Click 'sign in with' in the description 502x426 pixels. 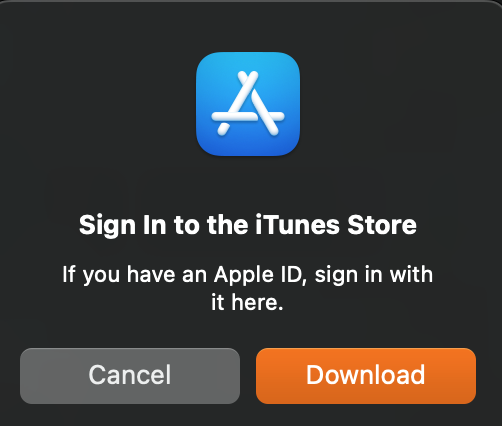(374, 276)
